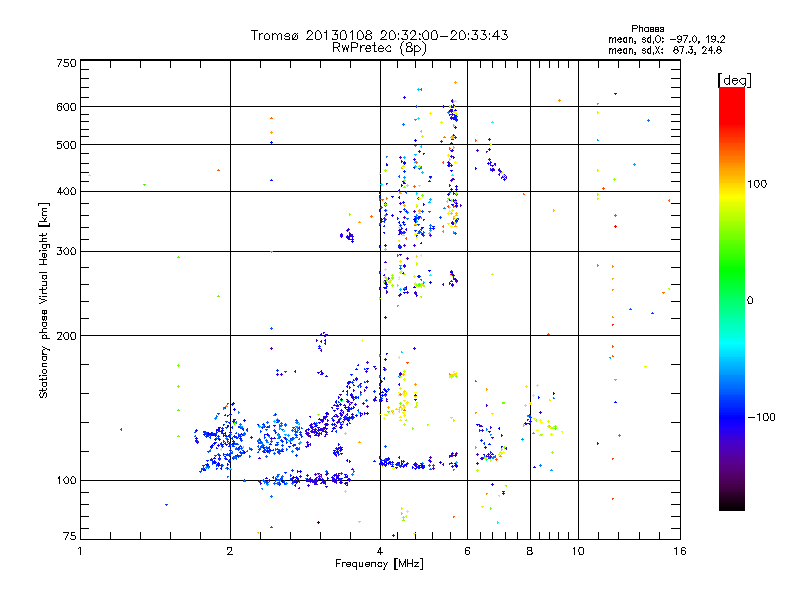The image size is (800, 600).
Task: Click the x-axis label '10'
Action: click(x=578, y=551)
